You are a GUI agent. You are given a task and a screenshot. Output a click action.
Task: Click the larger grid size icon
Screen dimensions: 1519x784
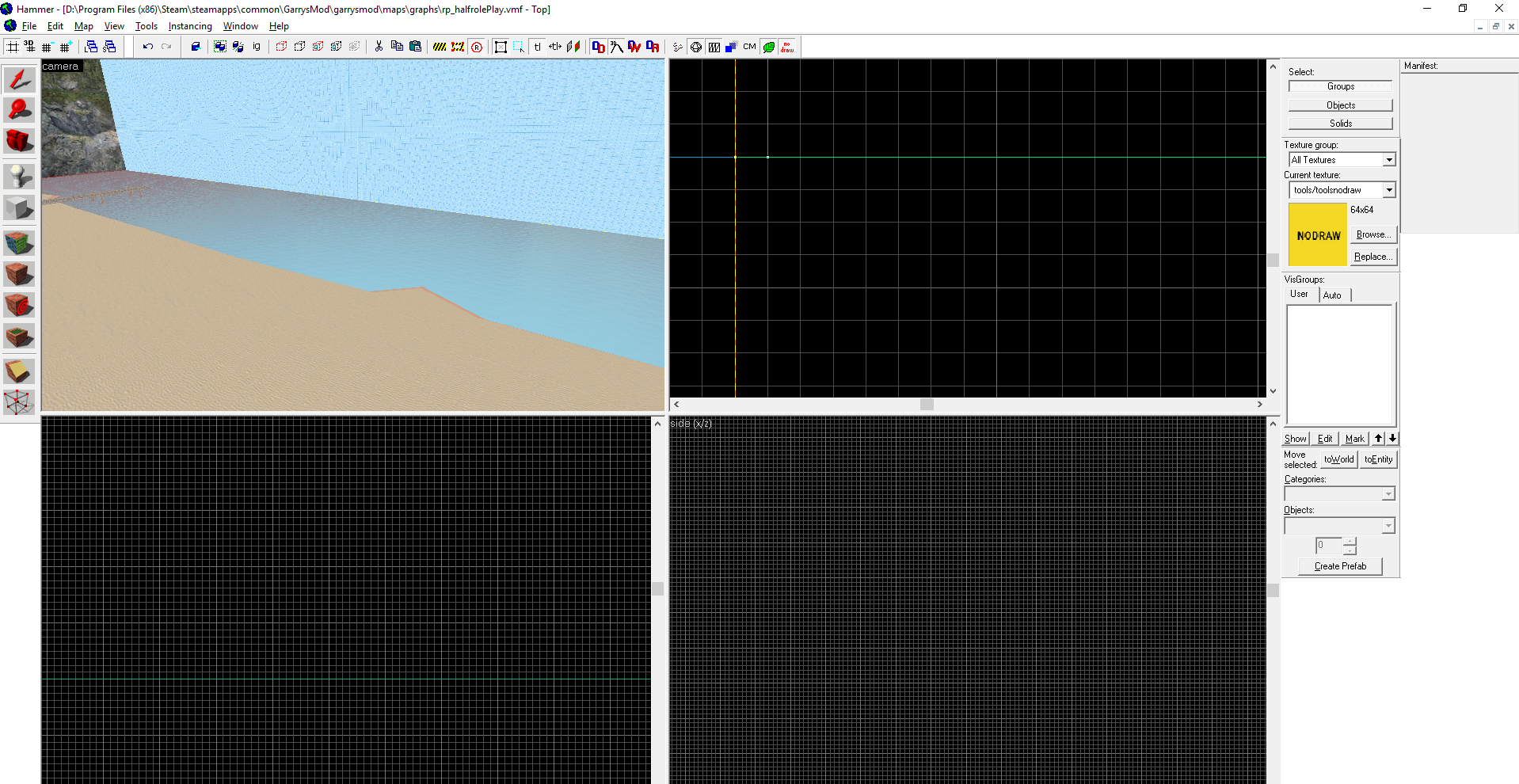[x=66, y=47]
